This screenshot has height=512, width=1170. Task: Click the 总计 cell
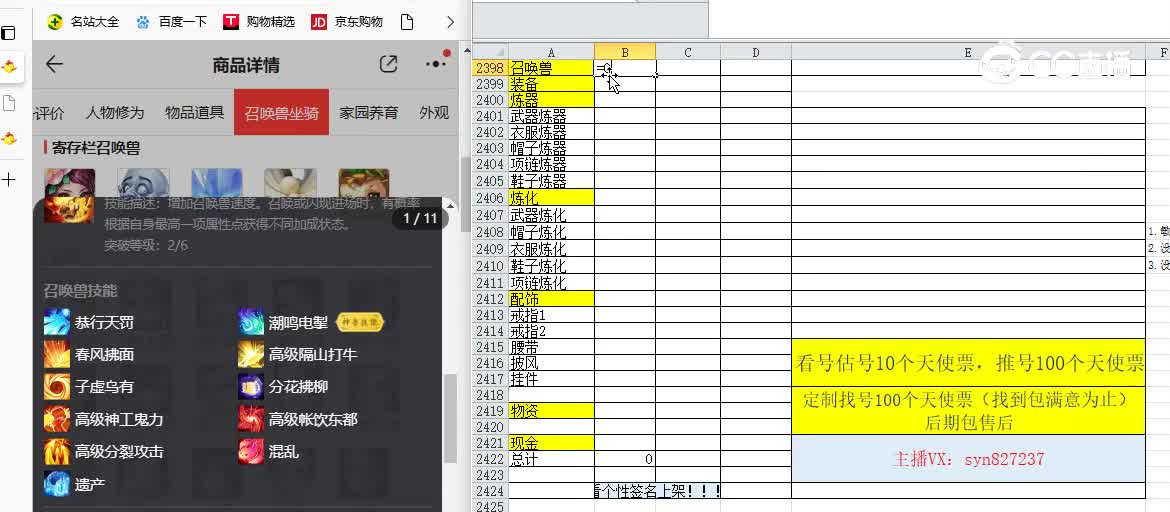coord(551,459)
